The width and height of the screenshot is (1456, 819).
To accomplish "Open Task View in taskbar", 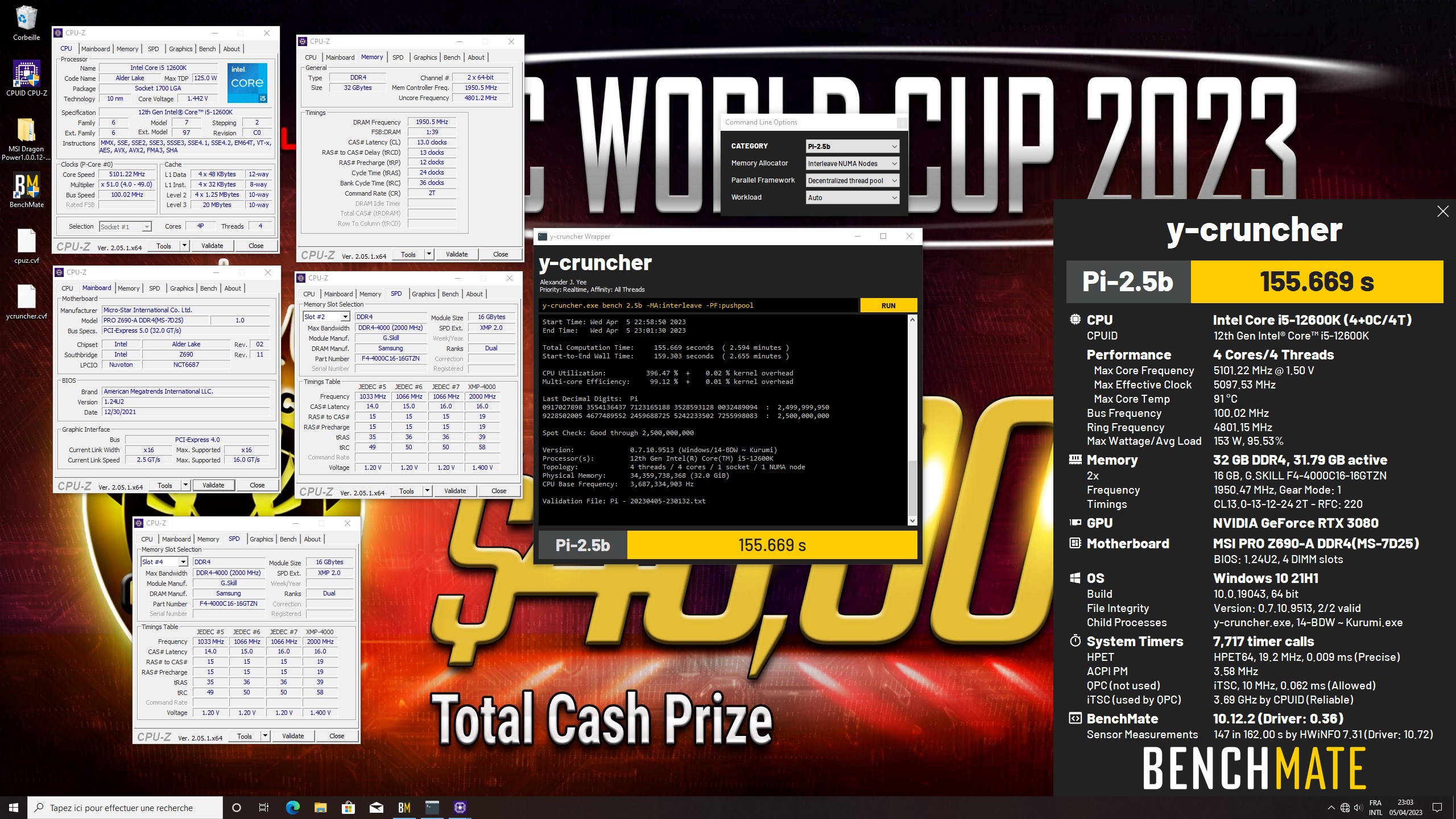I will pos(264,808).
